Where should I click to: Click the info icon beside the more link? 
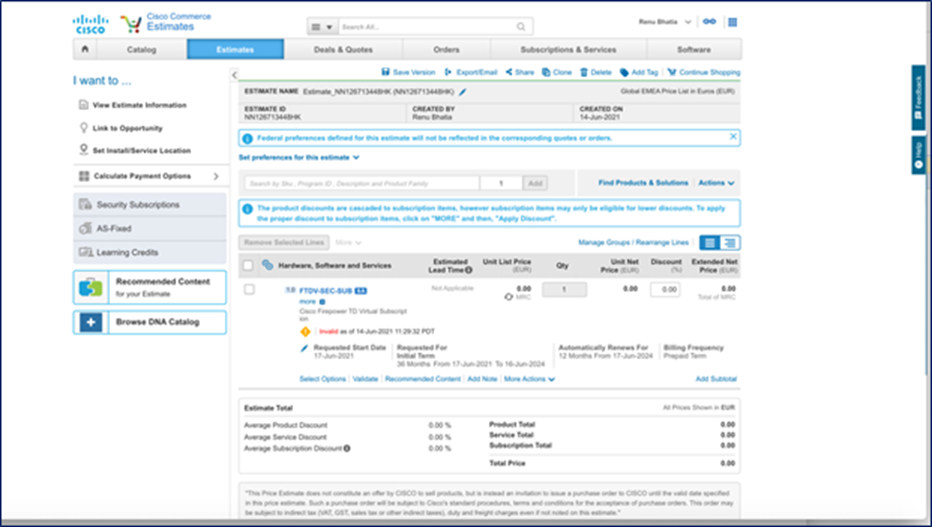coord(322,302)
